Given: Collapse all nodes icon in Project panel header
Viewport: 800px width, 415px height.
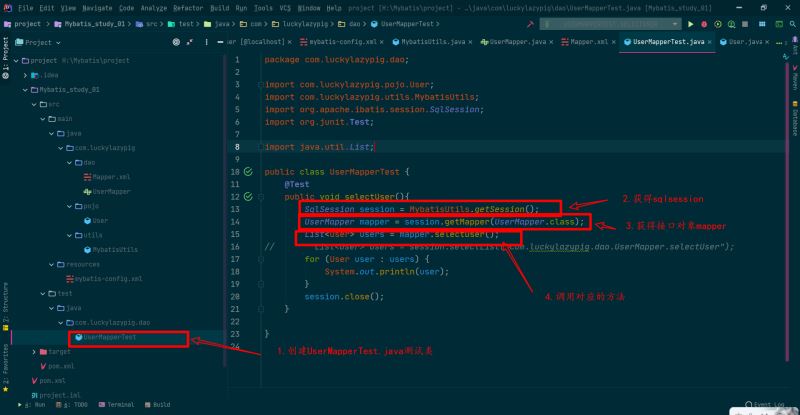Looking at the screenshot, I should pos(190,42).
